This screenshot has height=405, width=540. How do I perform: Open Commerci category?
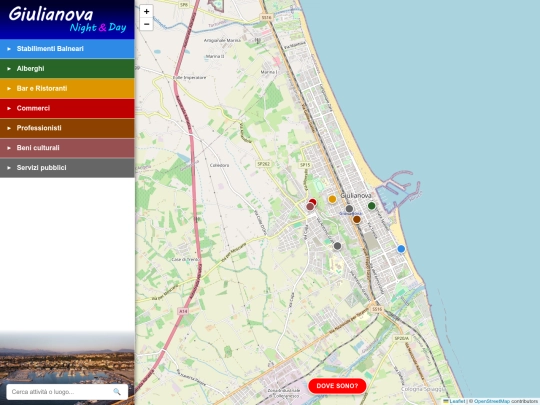[x=67, y=108]
